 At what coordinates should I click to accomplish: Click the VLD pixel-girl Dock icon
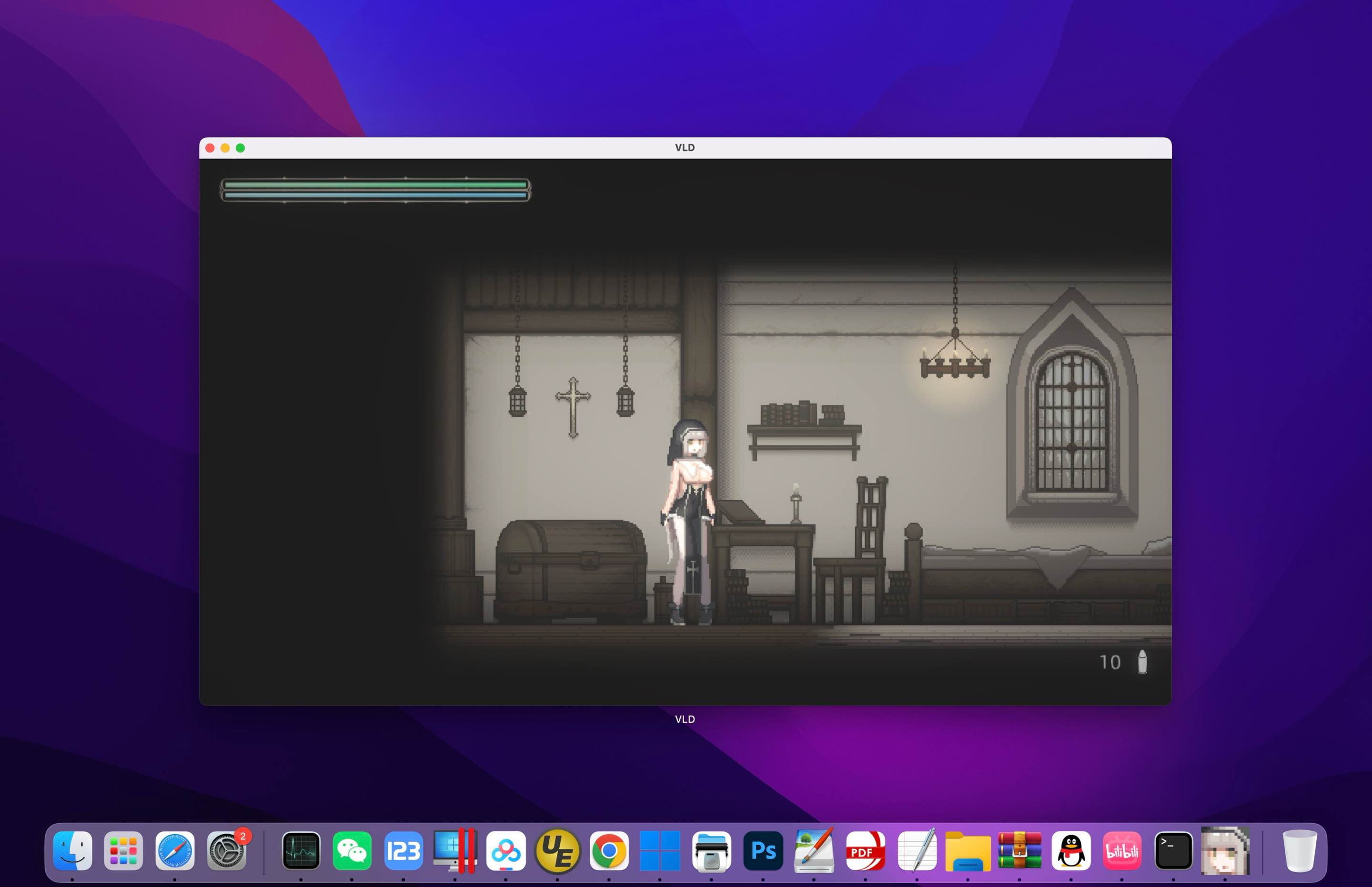coord(1225,851)
